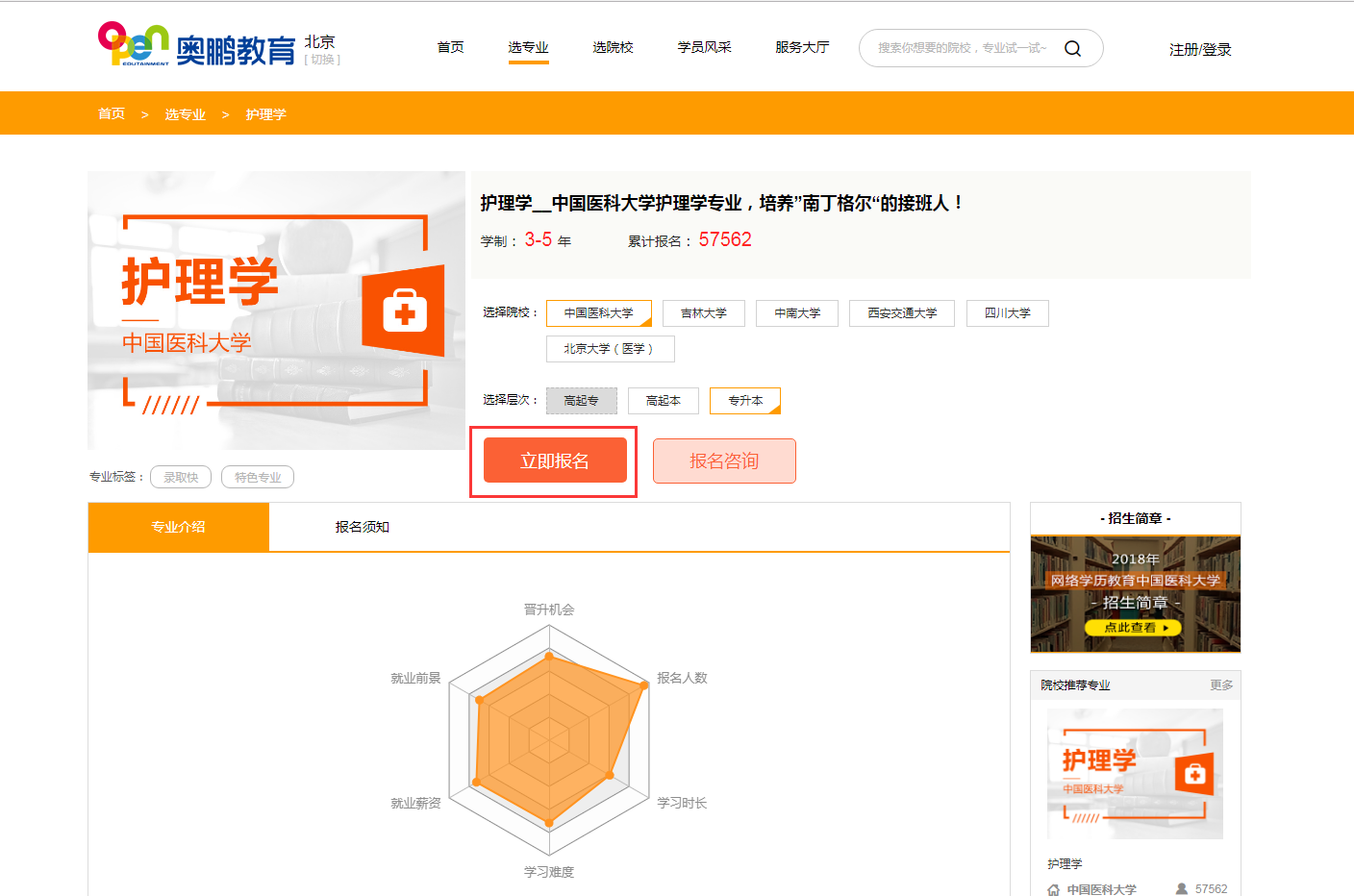The image size is (1354, 896).
Task: Switch school selection to 吉林大学
Action: pos(703,312)
